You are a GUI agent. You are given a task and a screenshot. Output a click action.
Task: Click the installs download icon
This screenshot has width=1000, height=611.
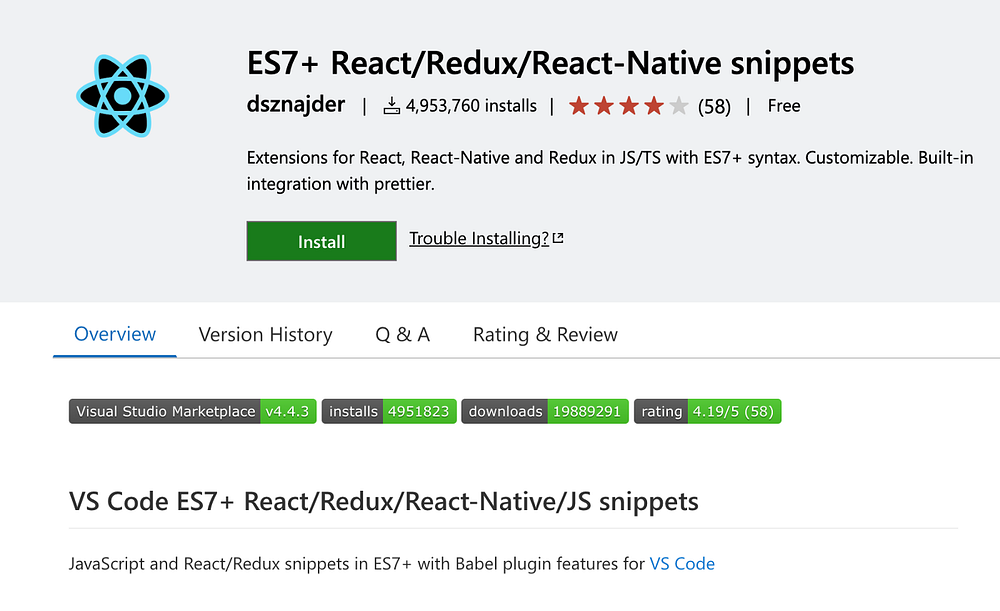point(392,106)
